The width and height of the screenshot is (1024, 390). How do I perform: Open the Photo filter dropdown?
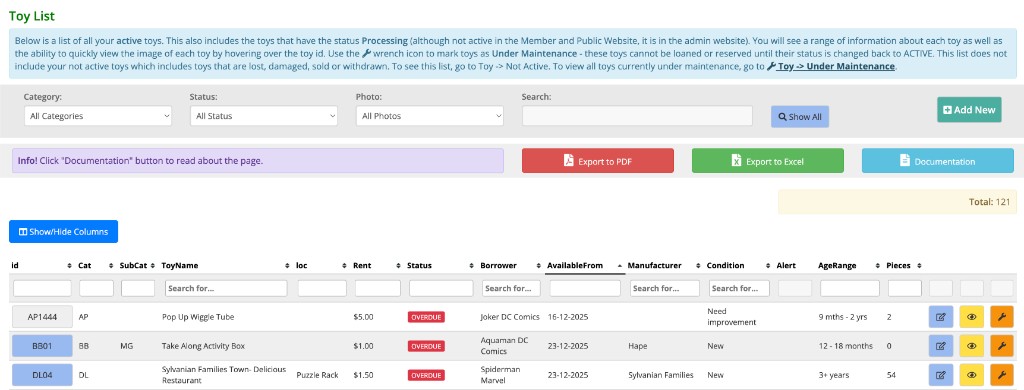[430, 116]
